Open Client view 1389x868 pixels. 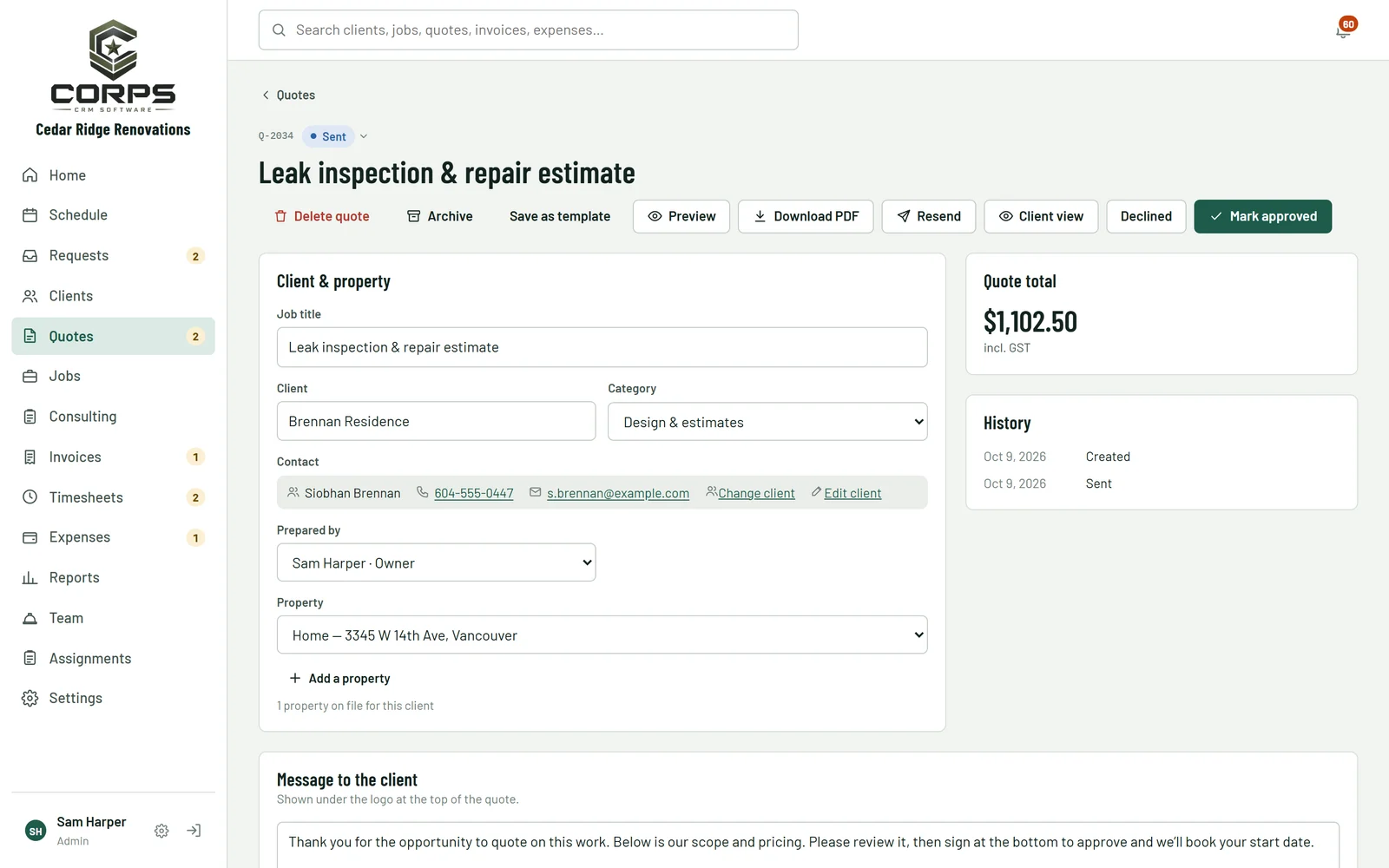pyautogui.click(x=1041, y=216)
